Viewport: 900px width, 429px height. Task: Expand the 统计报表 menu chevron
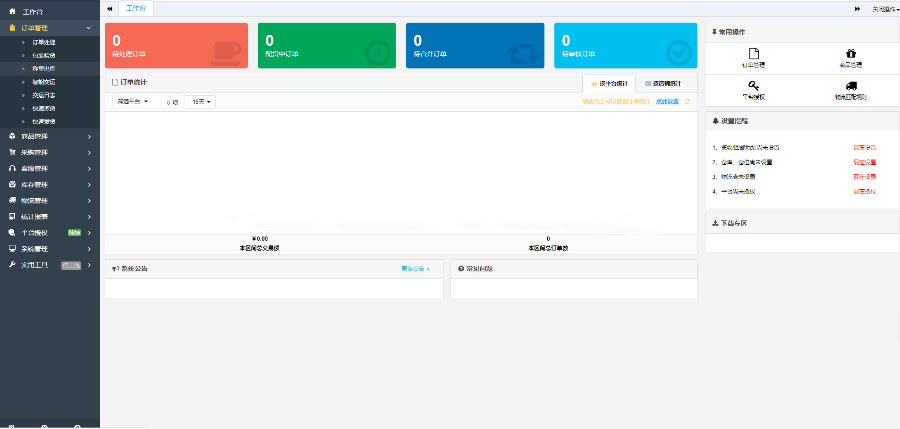tap(89, 217)
